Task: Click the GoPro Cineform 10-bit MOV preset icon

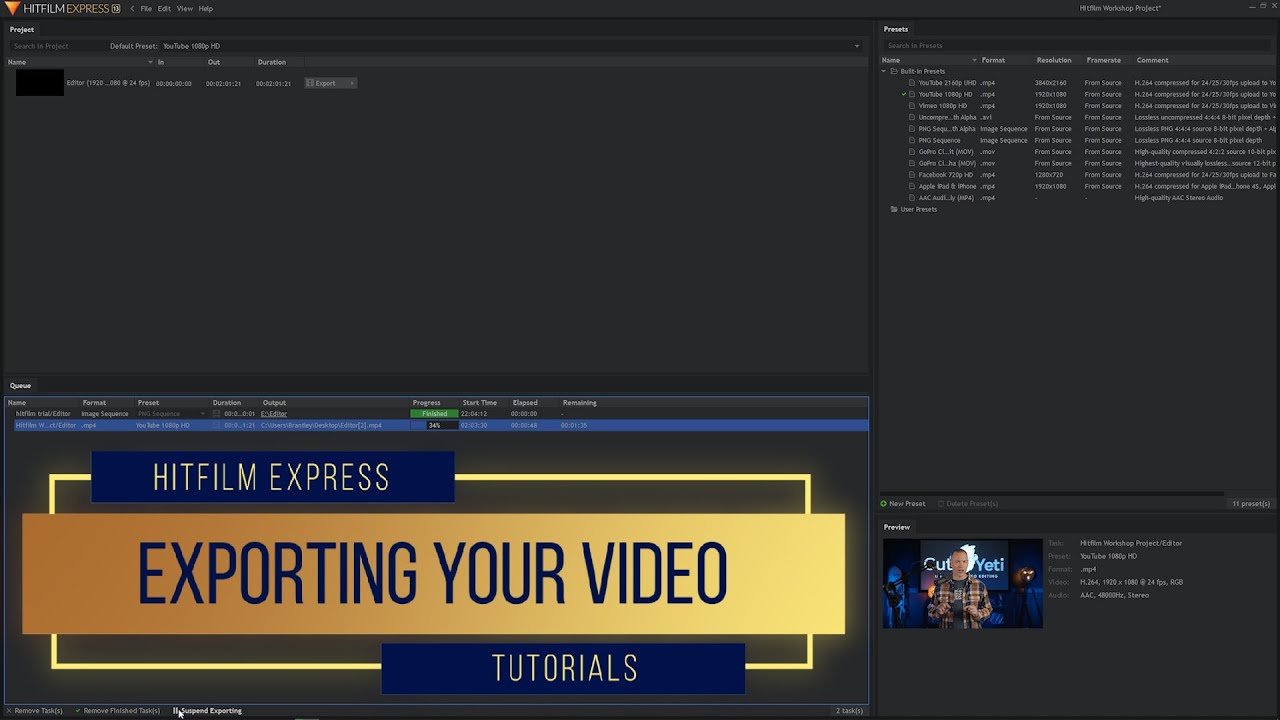Action: (912, 152)
